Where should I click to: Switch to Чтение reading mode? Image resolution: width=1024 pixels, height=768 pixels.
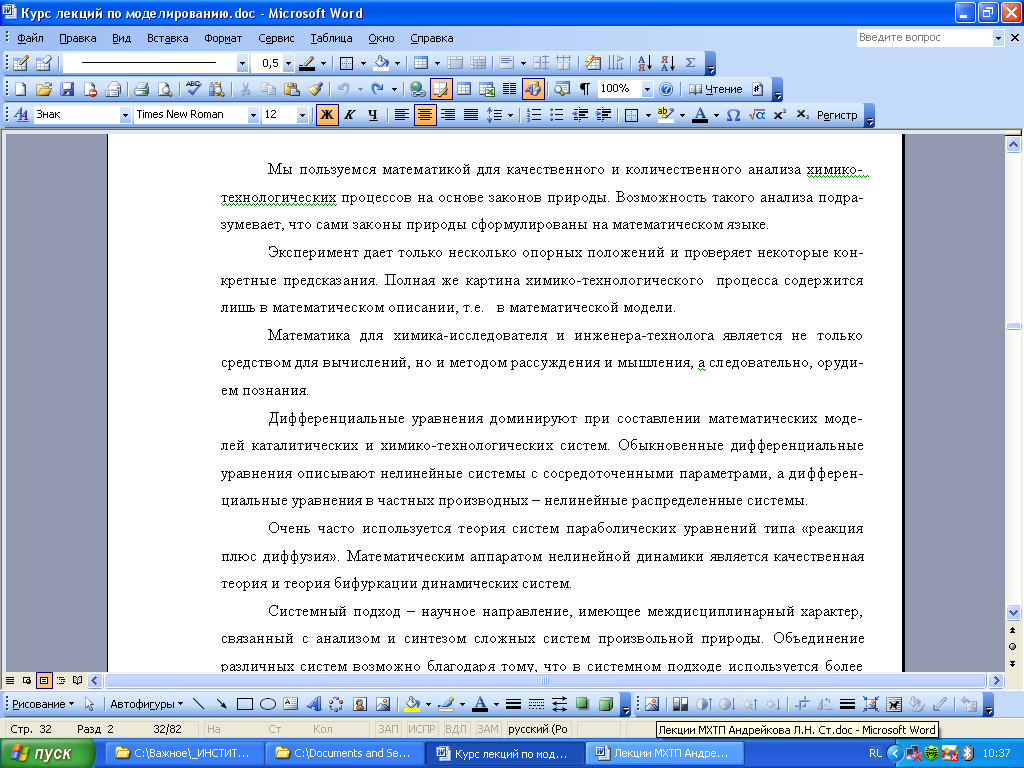coord(716,89)
